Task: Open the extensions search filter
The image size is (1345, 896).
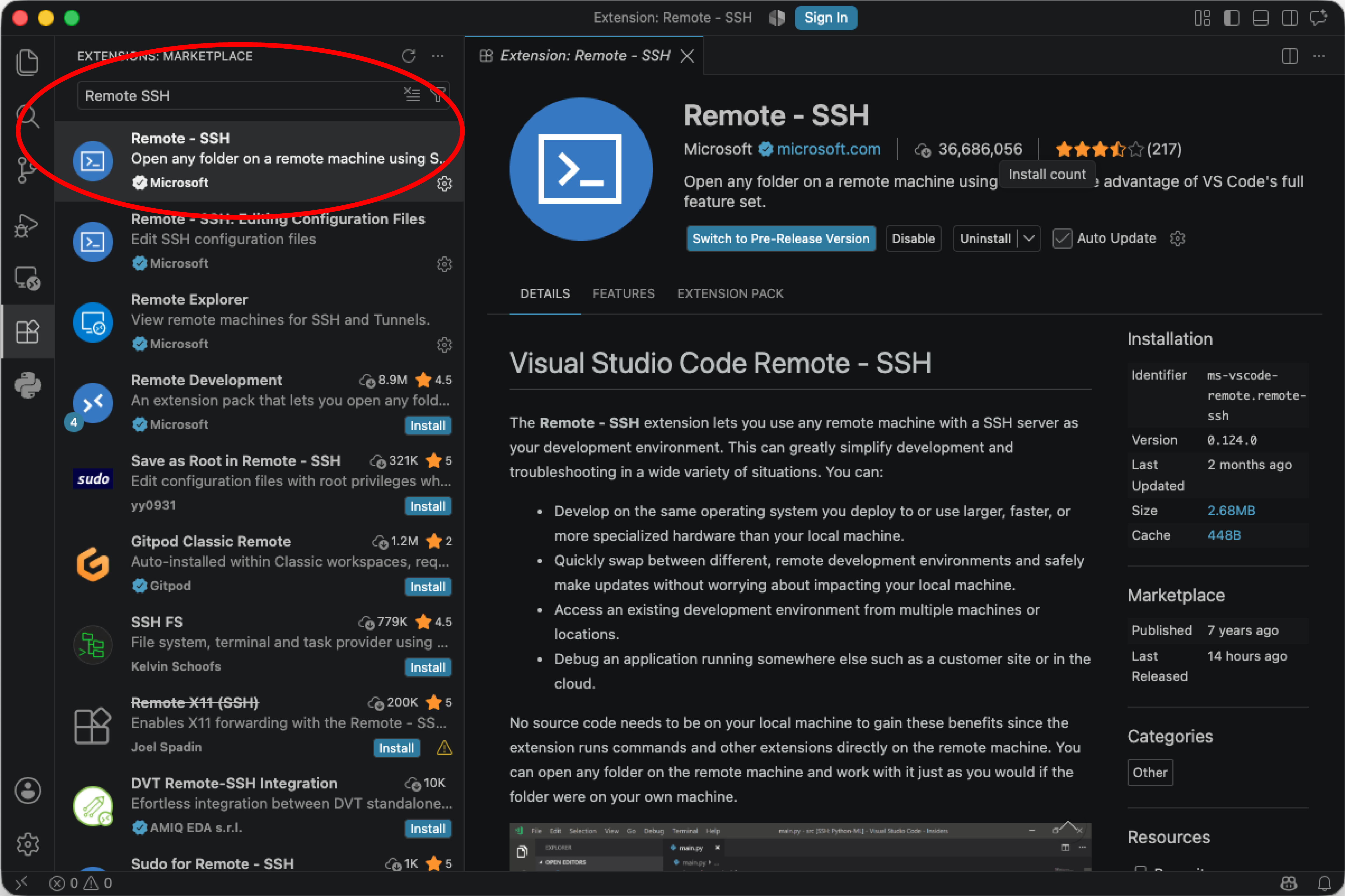Action: 438,94
